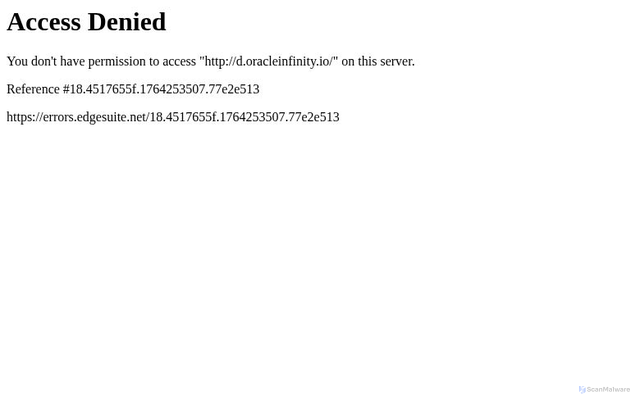640x404 pixels.
Task: Click the Reference number line
Action: (133, 89)
